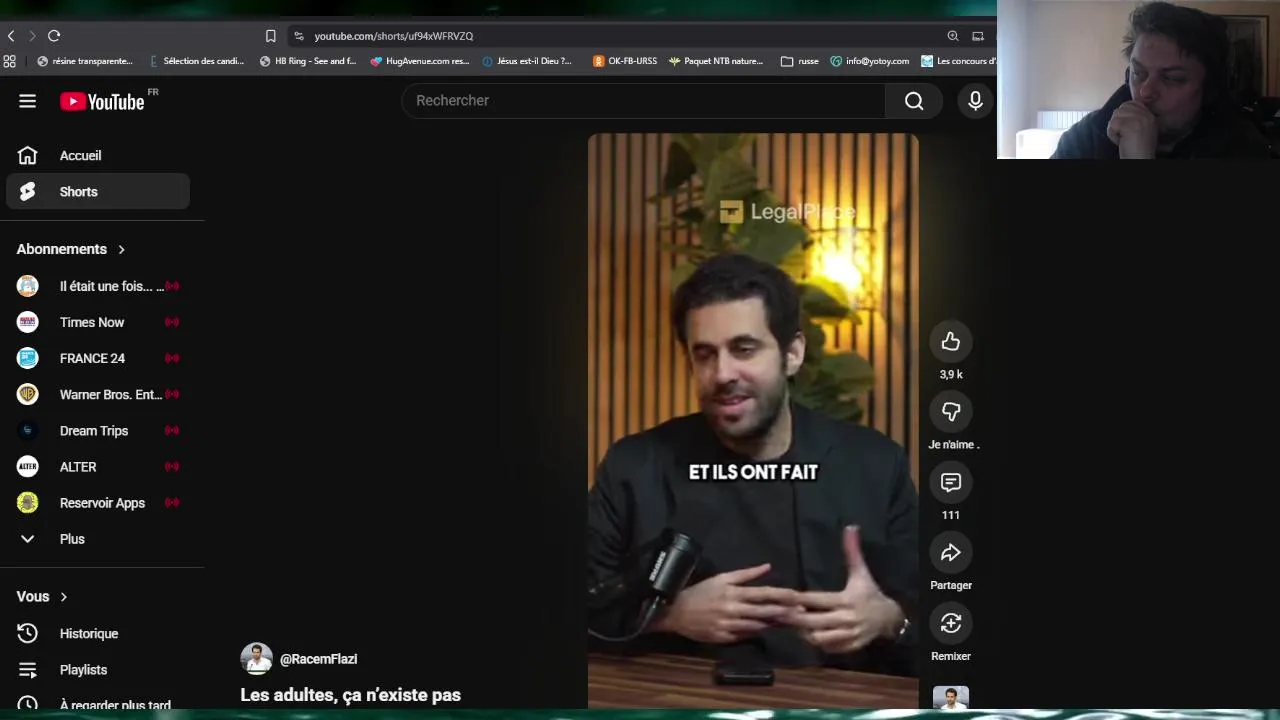Viewport: 1280px width, 720px height.
Task: Open the 'Il était une fois...' subscription
Action: tap(98, 286)
